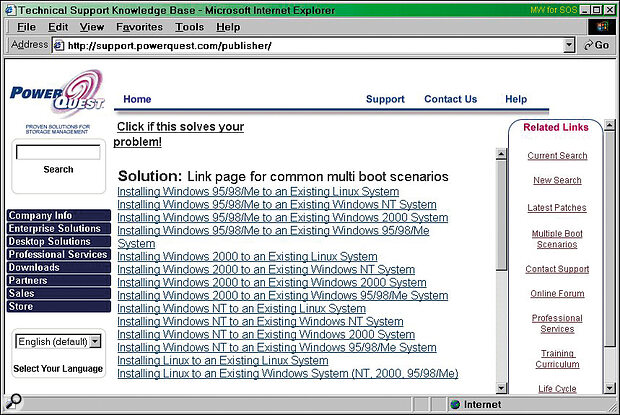Open the Contact Support related link

pyautogui.click(x=557, y=269)
